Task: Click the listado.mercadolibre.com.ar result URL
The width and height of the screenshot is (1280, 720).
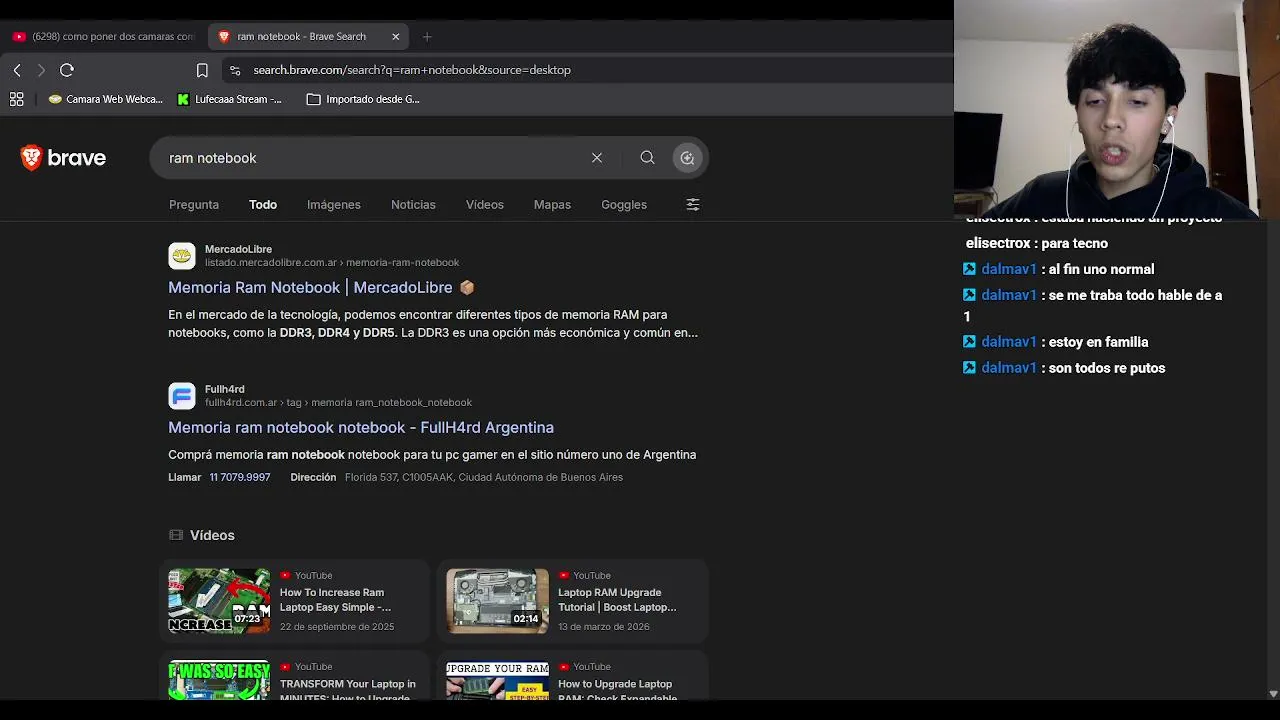Action: [x=332, y=263]
